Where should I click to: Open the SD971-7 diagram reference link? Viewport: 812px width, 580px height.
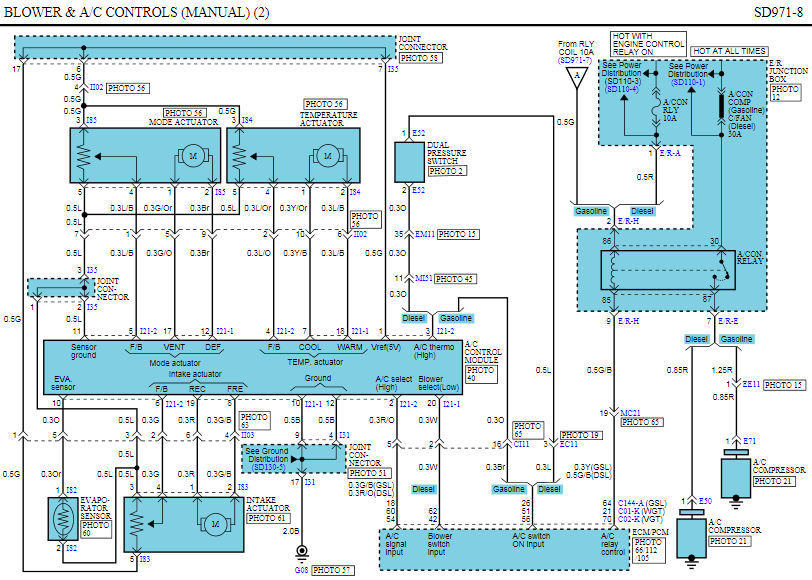[x=574, y=61]
